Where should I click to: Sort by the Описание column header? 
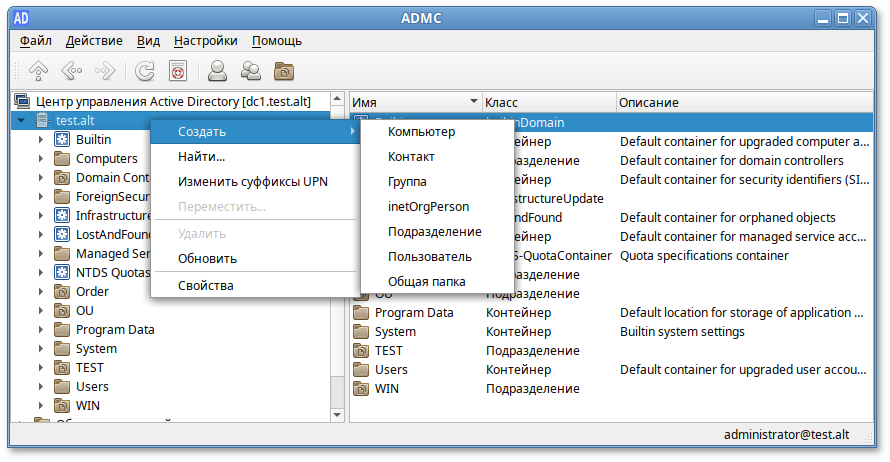[x=745, y=102]
